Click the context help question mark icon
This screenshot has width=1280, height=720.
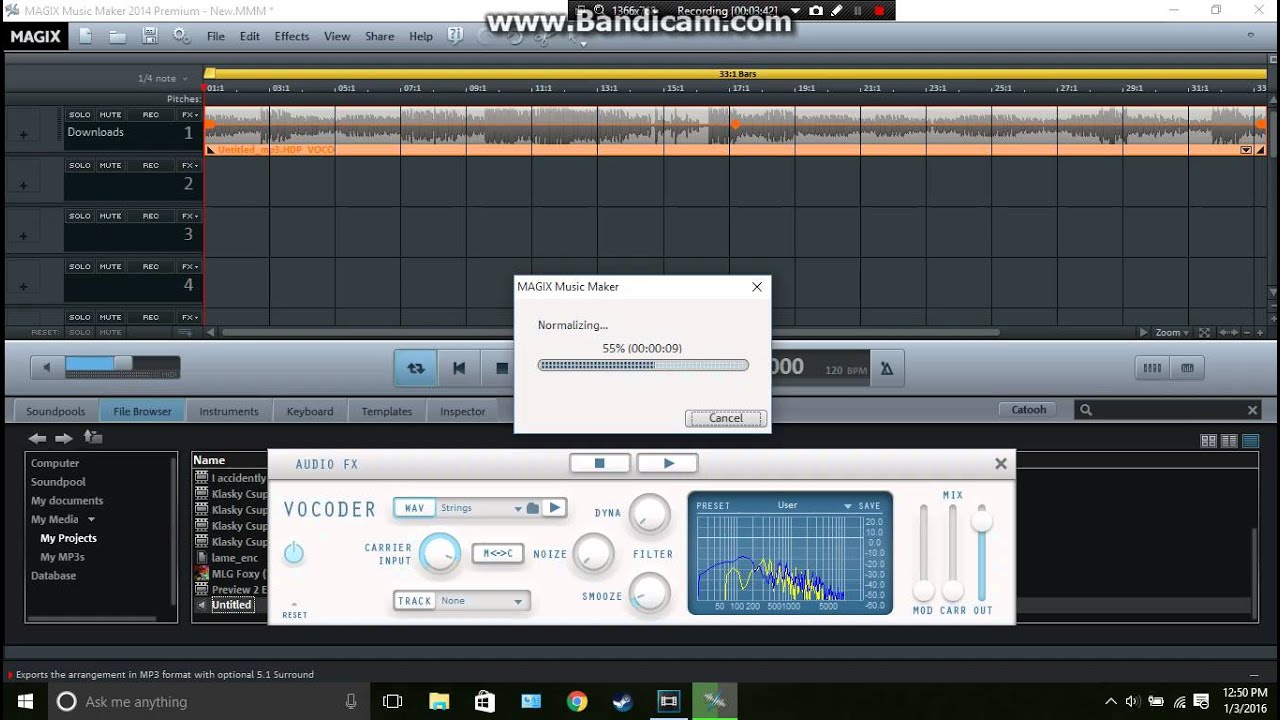tap(455, 36)
